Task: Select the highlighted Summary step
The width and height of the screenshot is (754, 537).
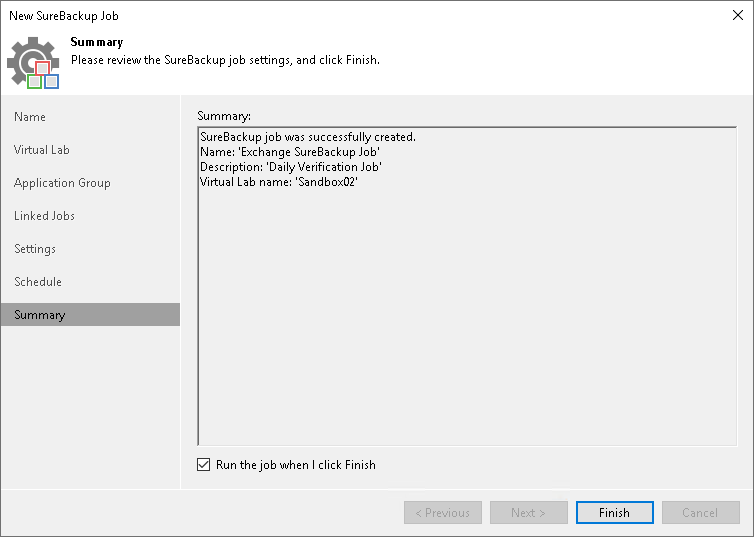Action: (x=90, y=314)
